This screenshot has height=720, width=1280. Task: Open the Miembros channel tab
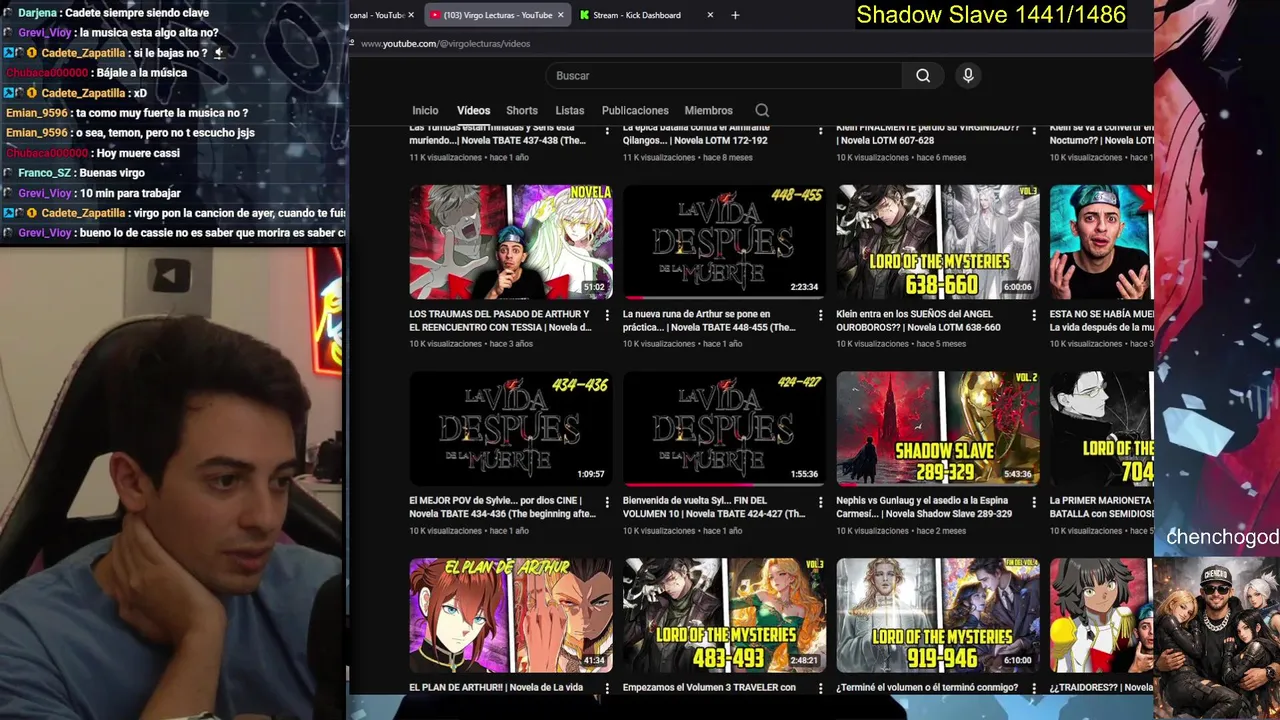(x=708, y=111)
